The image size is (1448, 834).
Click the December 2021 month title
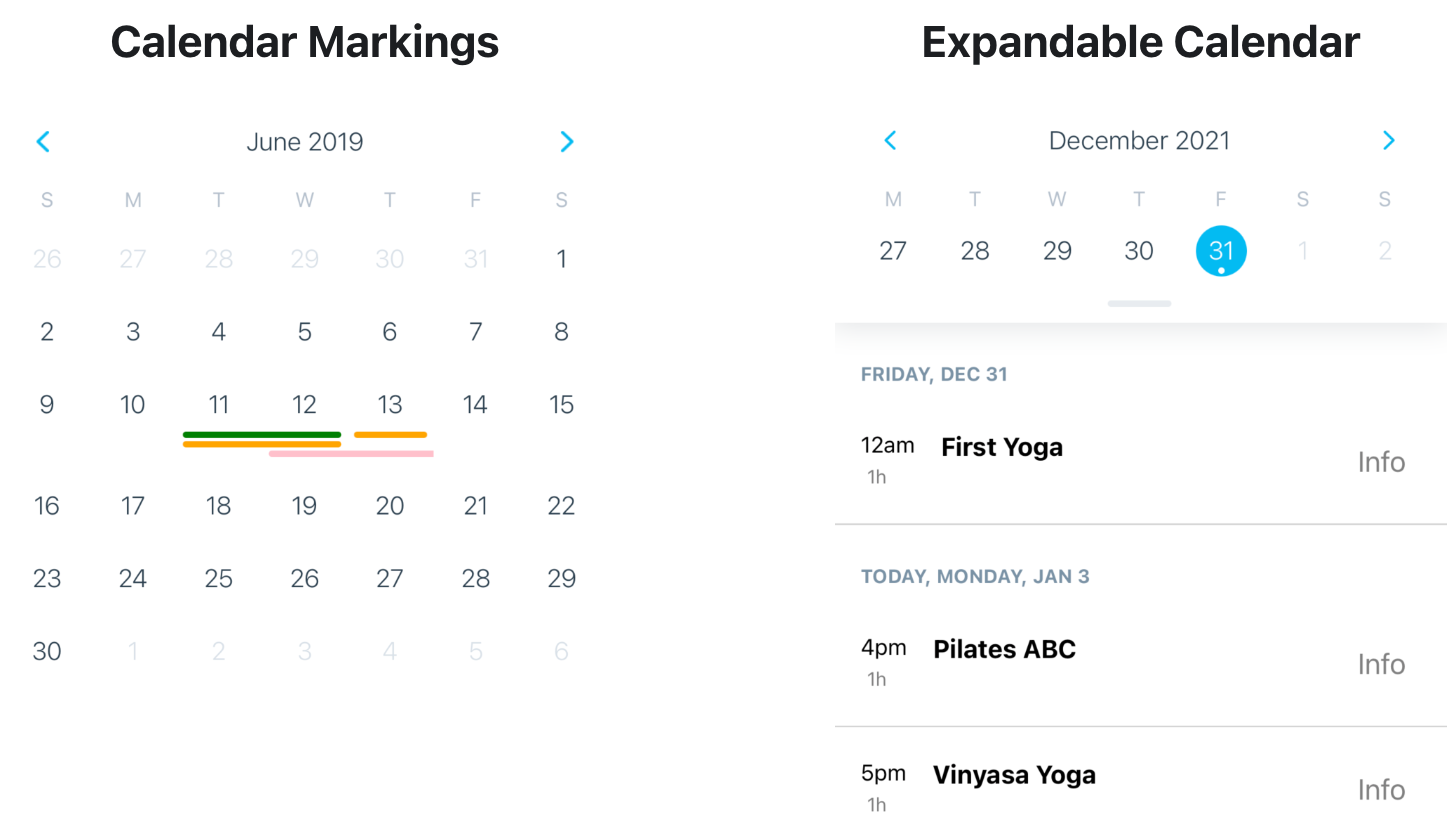pyautogui.click(x=1139, y=141)
